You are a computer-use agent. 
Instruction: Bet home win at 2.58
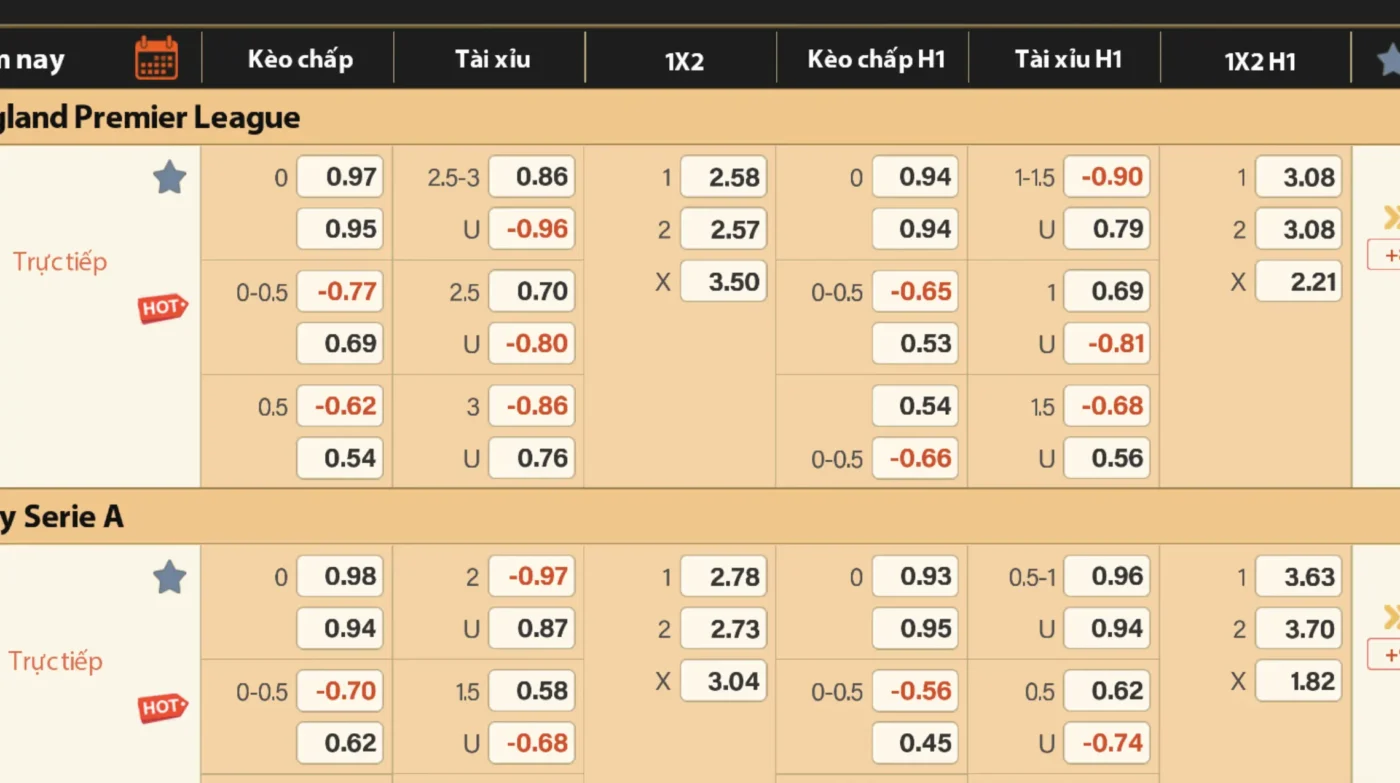[724, 177]
